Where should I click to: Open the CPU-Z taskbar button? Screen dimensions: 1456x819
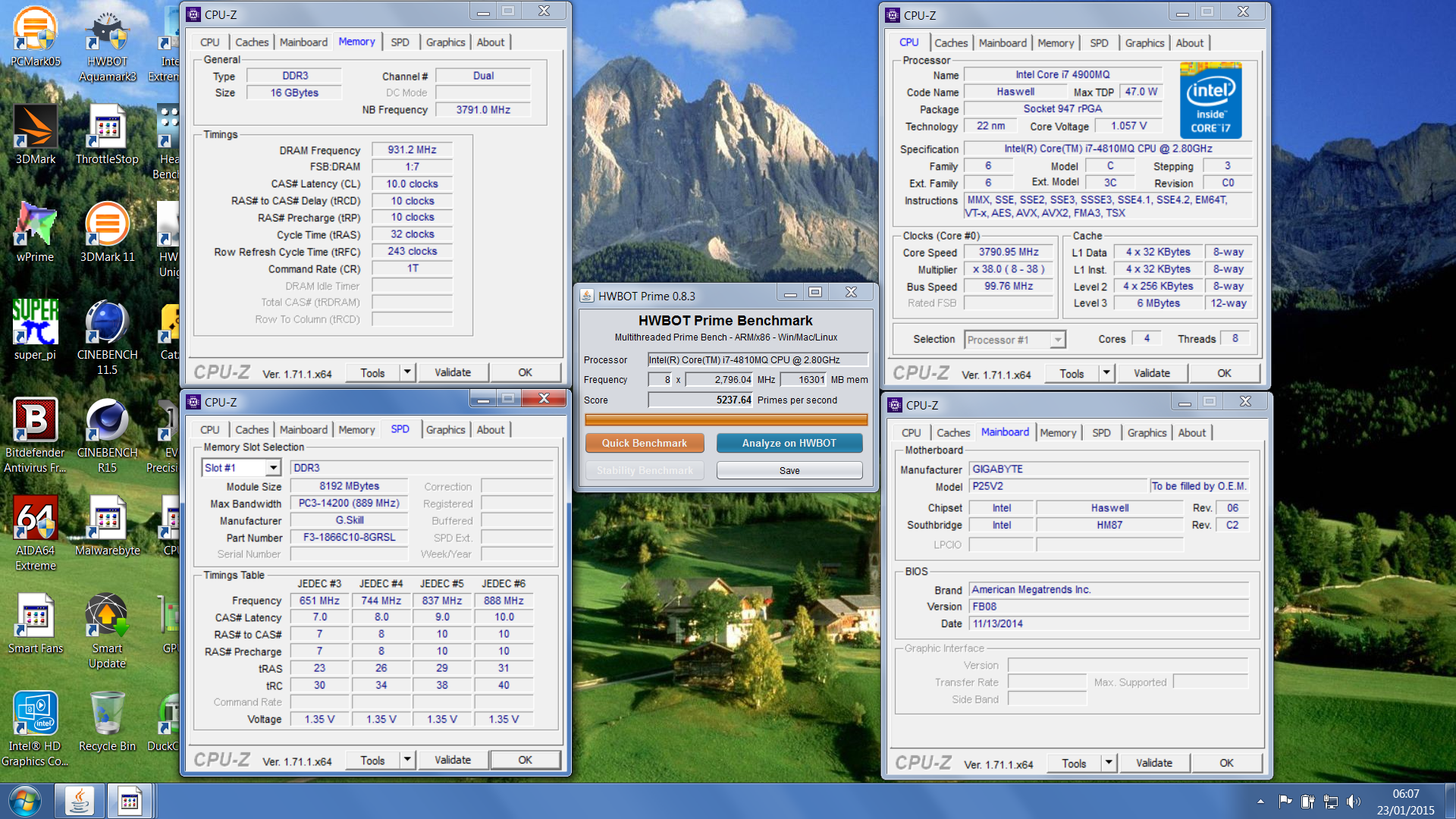(130, 801)
